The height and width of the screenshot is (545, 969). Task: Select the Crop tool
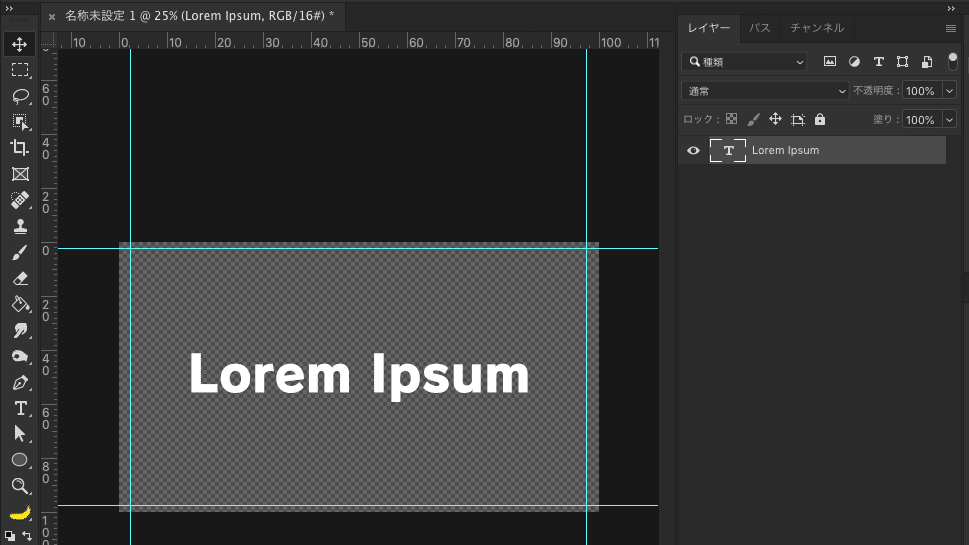point(20,148)
